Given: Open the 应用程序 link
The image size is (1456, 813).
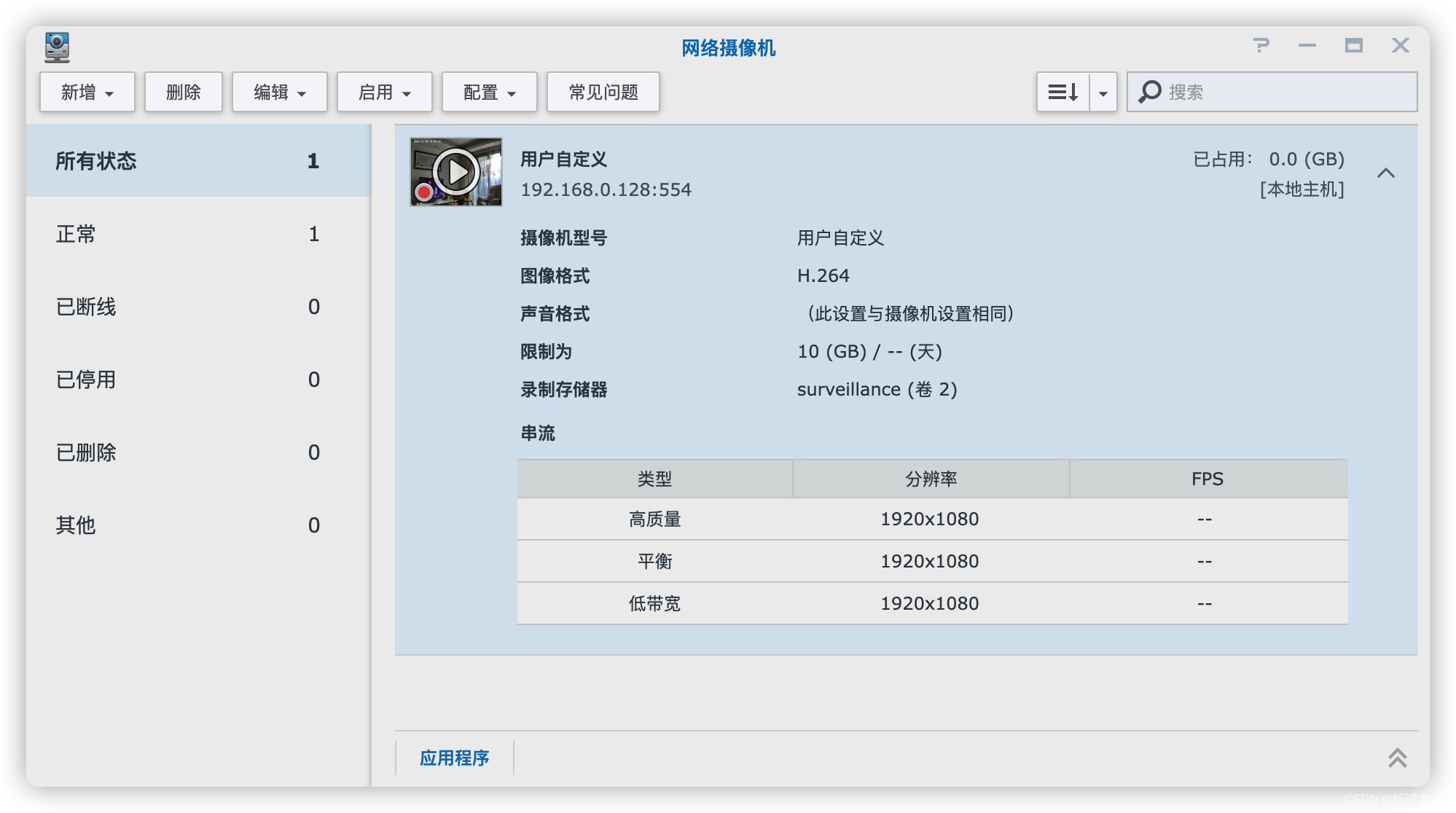Looking at the screenshot, I should (455, 758).
